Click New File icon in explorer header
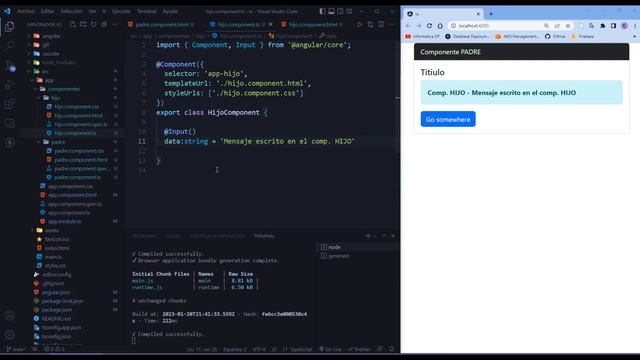 73,24
